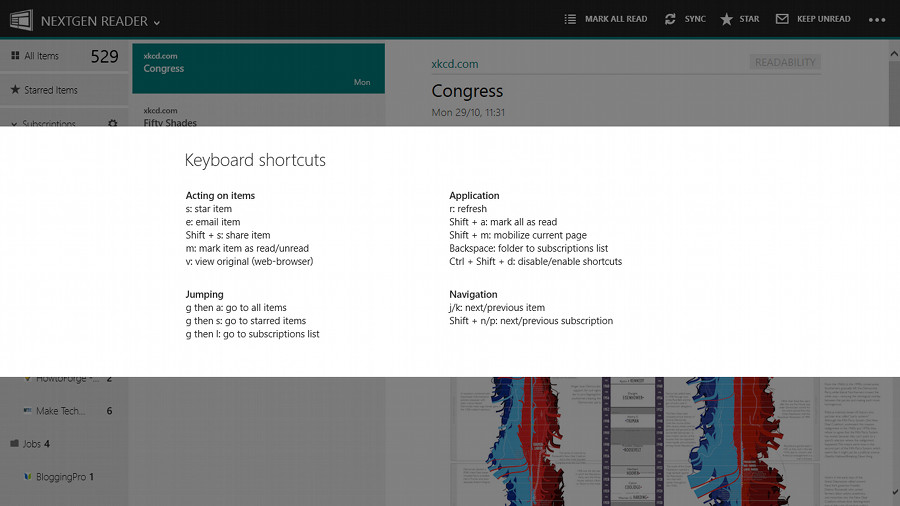Click the Keep Unread envelope icon
Image resolution: width=900 pixels, height=506 pixels.
[x=782, y=19]
